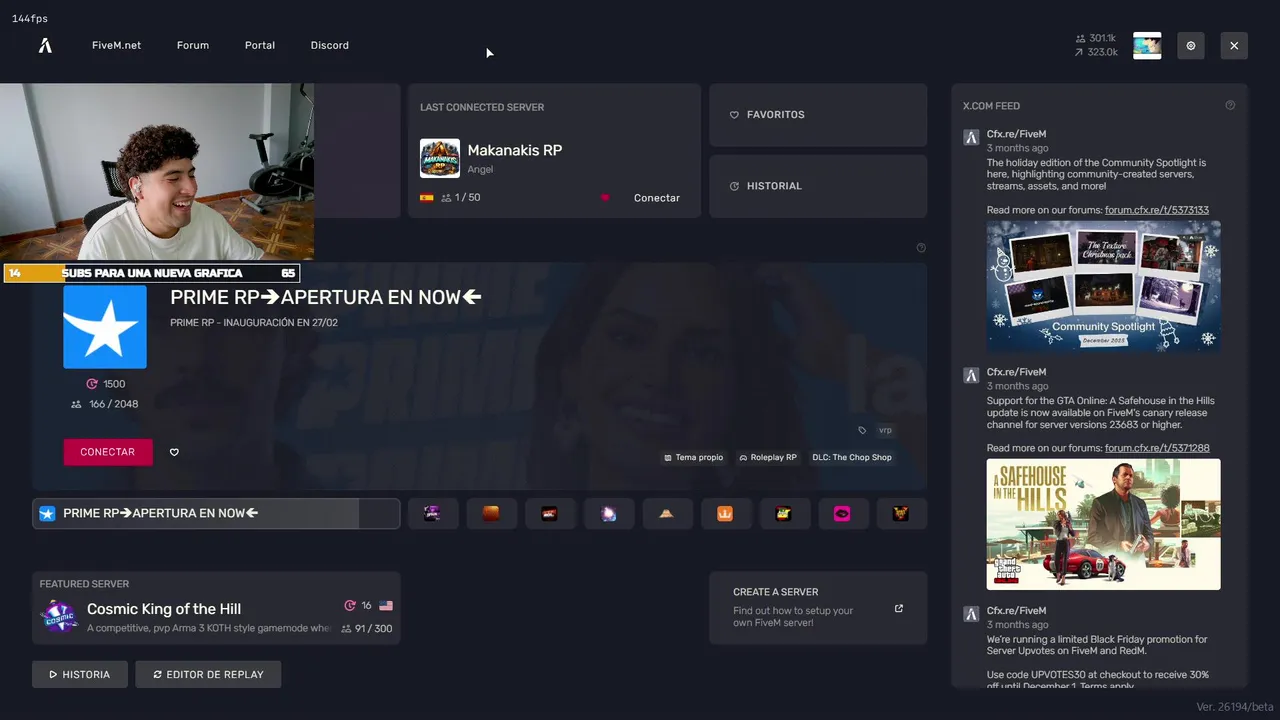1280x720 pixels.
Task: Select the purple galaxy server icon
Action: 608,513
